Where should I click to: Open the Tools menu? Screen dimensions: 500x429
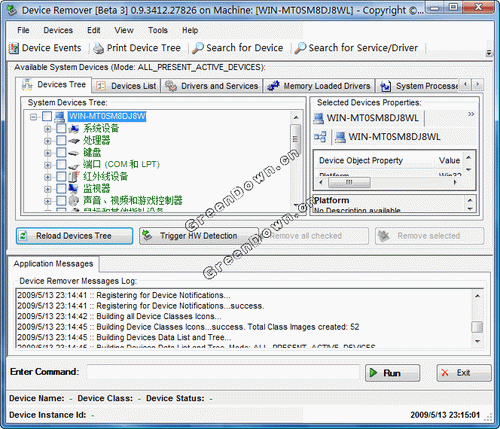point(158,30)
